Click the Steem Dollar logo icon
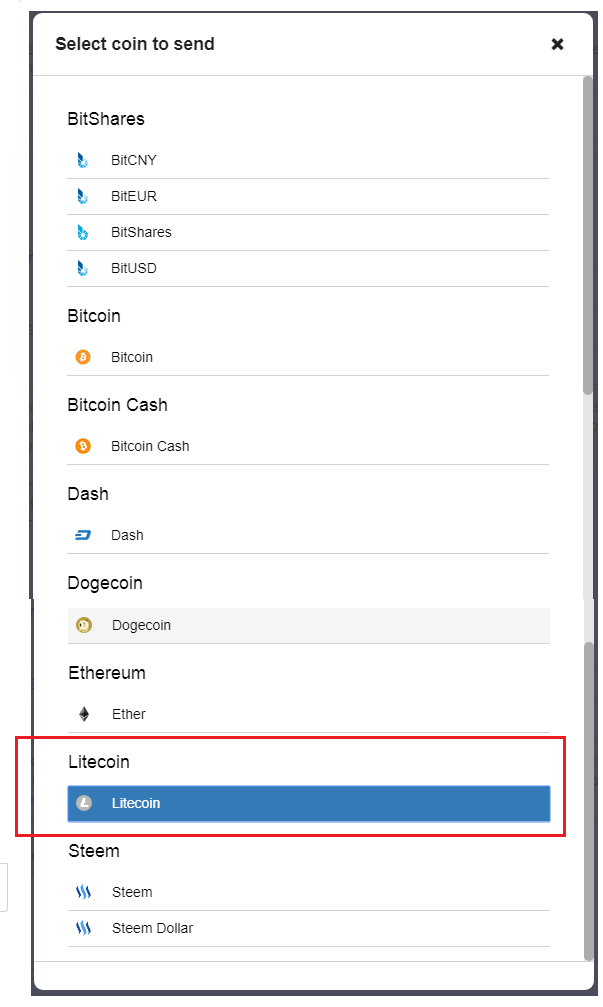Image resolution: width=603 pixels, height=1007 pixels. [84, 928]
